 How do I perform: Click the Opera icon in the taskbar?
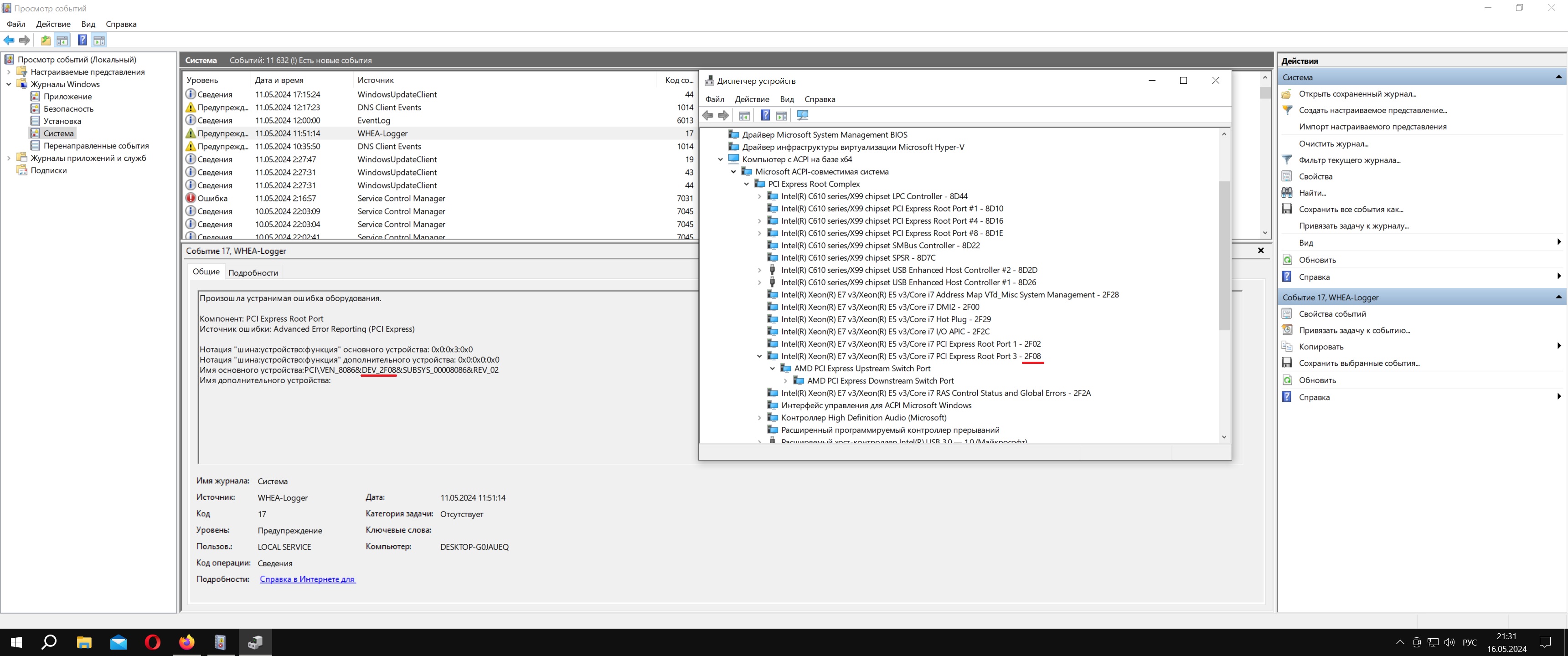(x=152, y=642)
